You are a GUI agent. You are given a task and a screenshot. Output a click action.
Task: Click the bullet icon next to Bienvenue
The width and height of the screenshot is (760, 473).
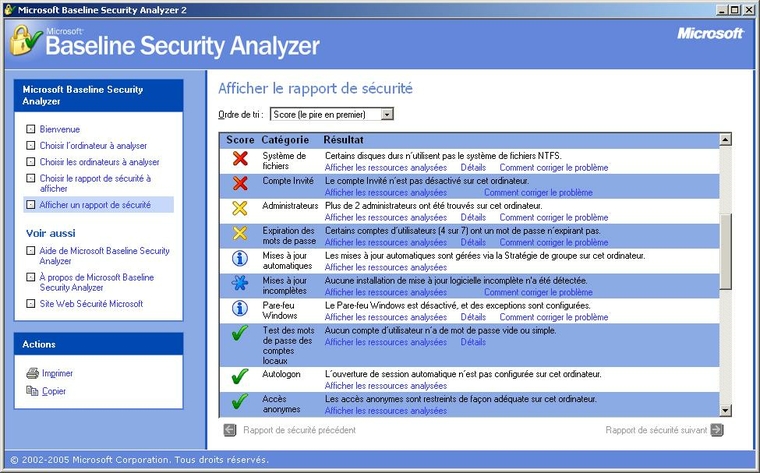(x=31, y=129)
